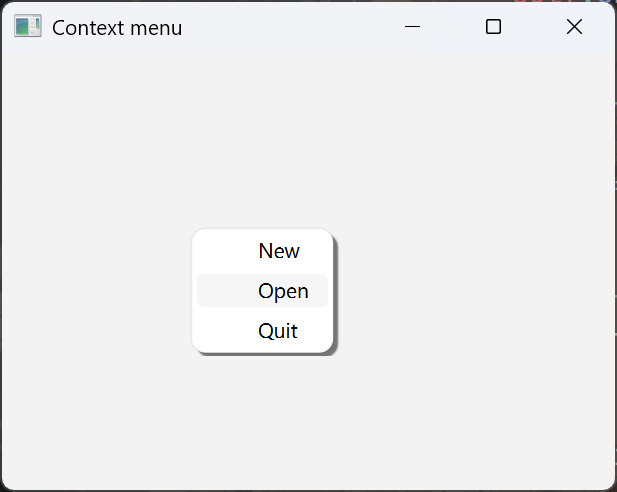Create a new item via the New entry
Viewport: 617px width, 492px height.
pos(278,251)
